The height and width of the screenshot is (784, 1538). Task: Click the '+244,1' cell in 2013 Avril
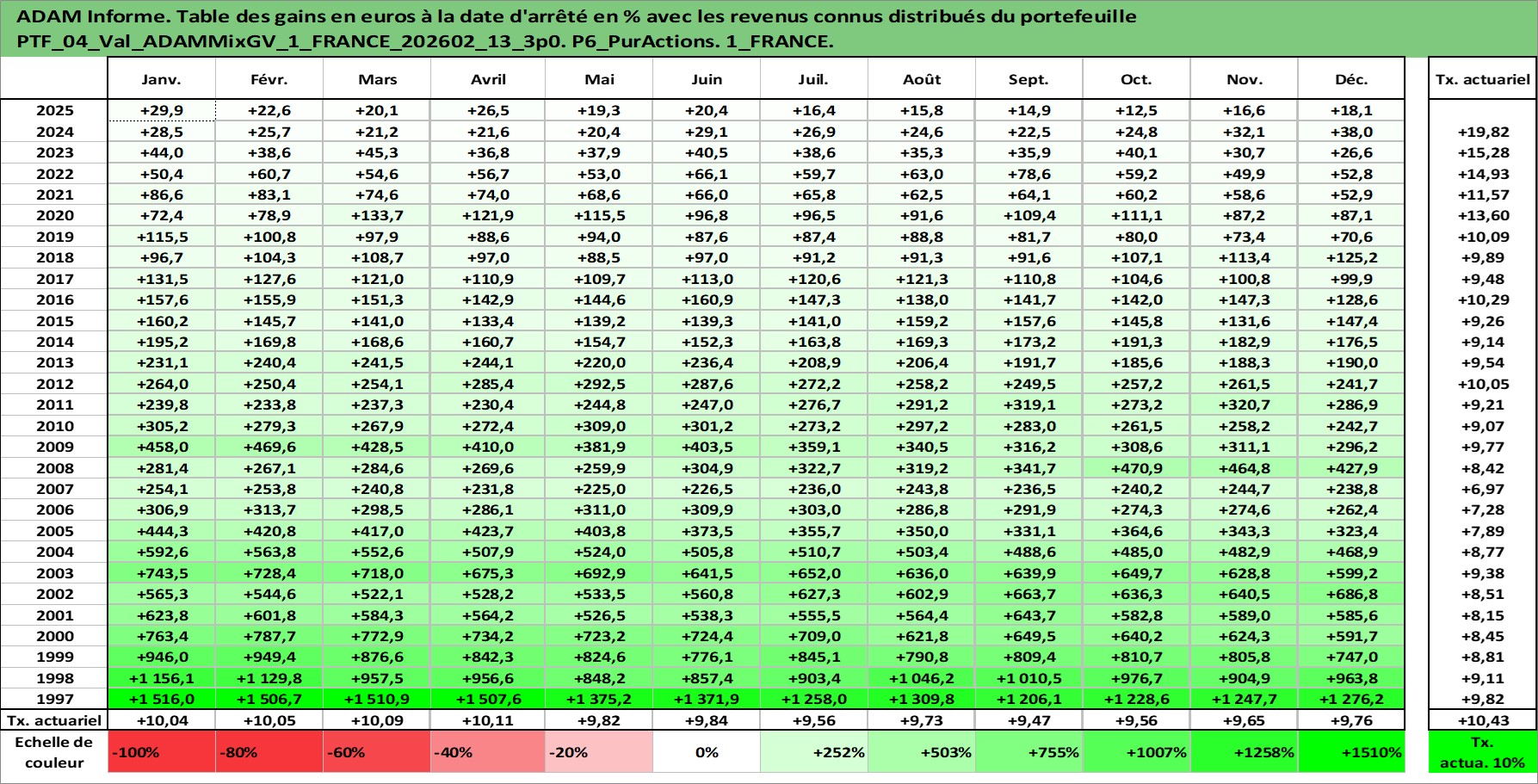pyautogui.click(x=488, y=362)
